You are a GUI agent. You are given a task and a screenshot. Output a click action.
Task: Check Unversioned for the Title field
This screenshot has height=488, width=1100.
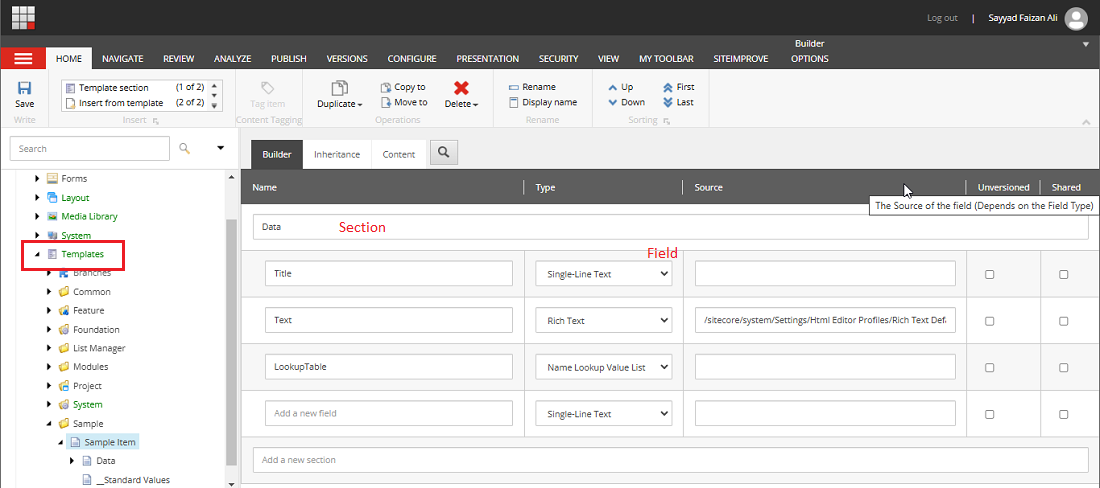[x=990, y=274]
